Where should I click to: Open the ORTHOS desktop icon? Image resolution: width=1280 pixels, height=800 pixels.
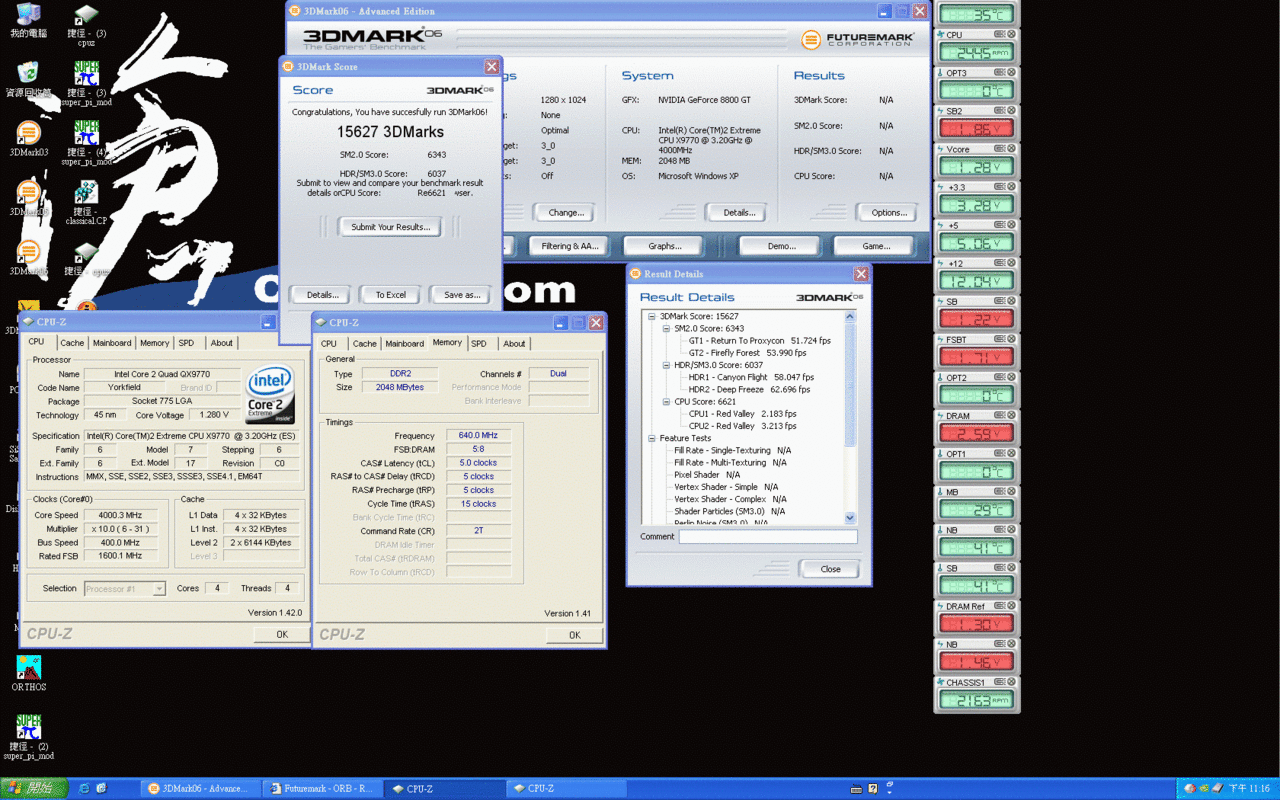(x=28, y=672)
